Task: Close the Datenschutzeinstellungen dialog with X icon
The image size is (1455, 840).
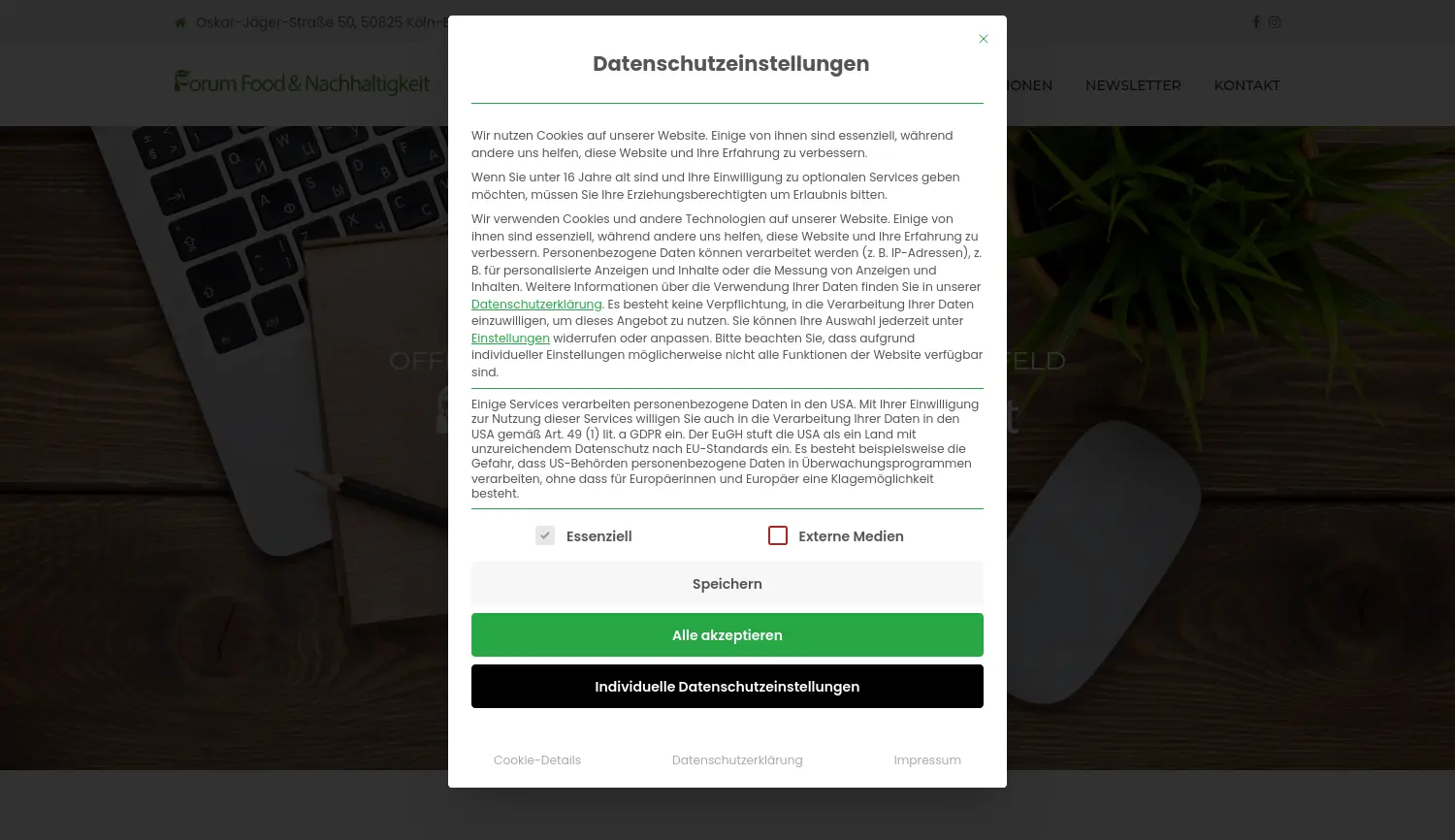Action: click(x=984, y=39)
